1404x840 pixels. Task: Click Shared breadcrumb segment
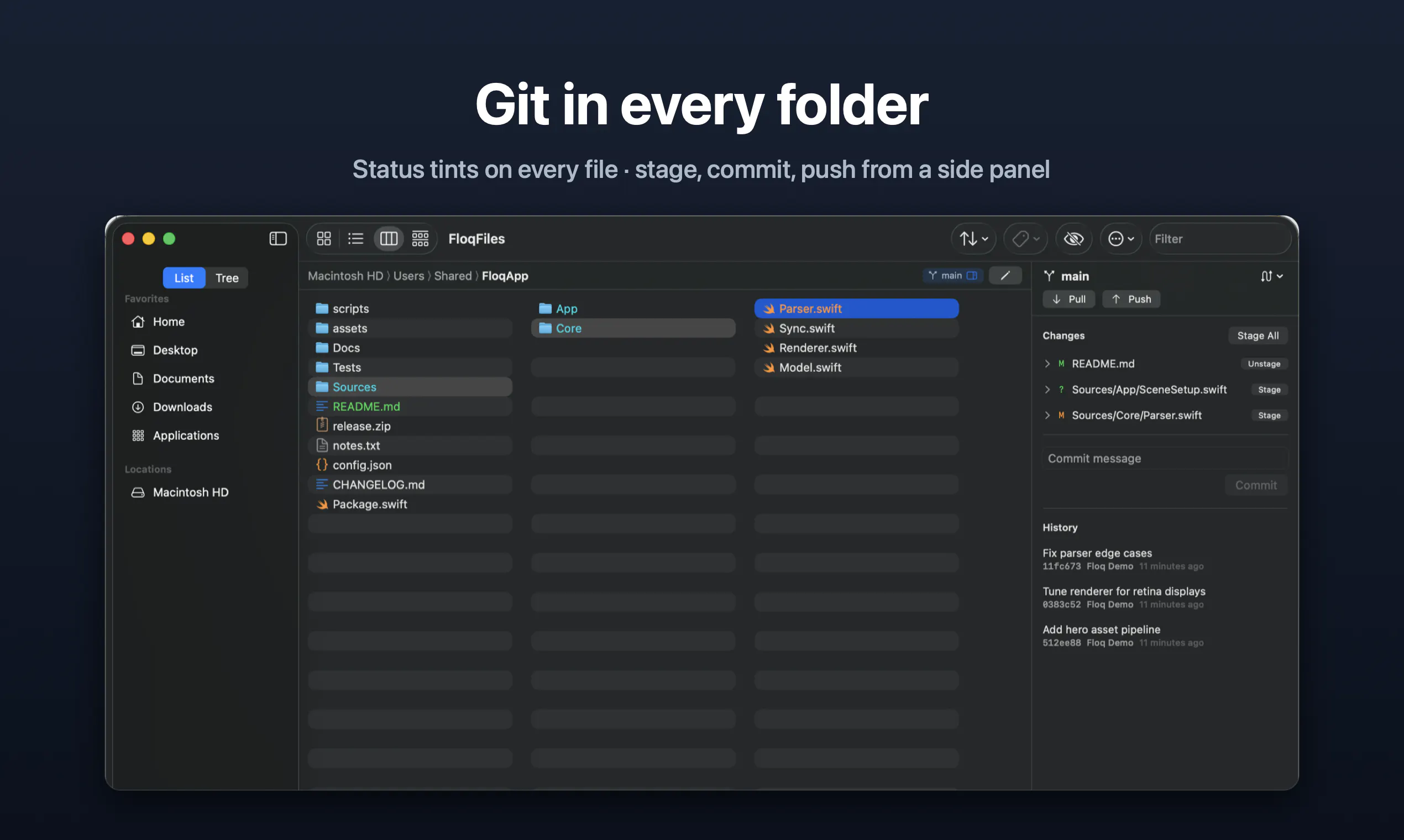[453, 276]
